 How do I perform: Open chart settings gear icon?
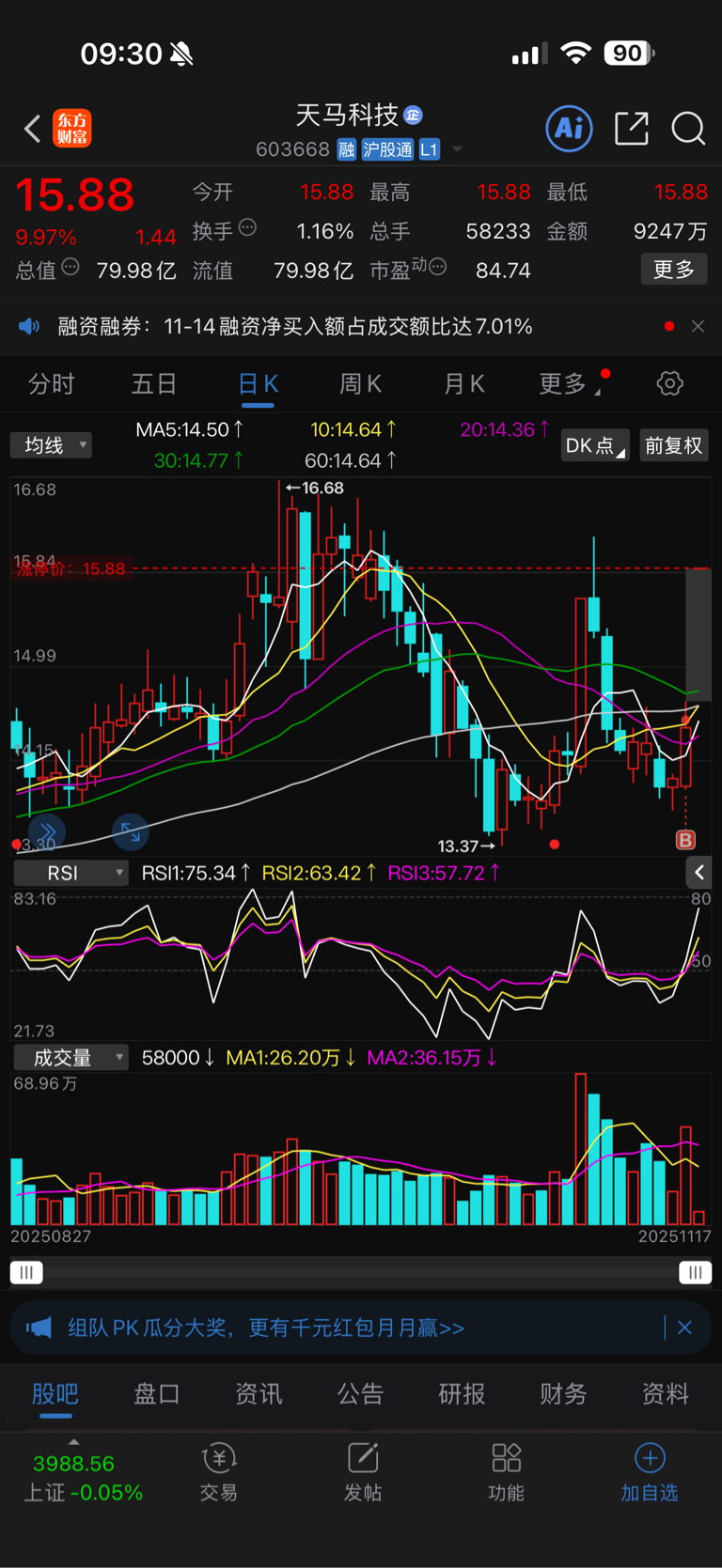pyautogui.click(x=670, y=383)
